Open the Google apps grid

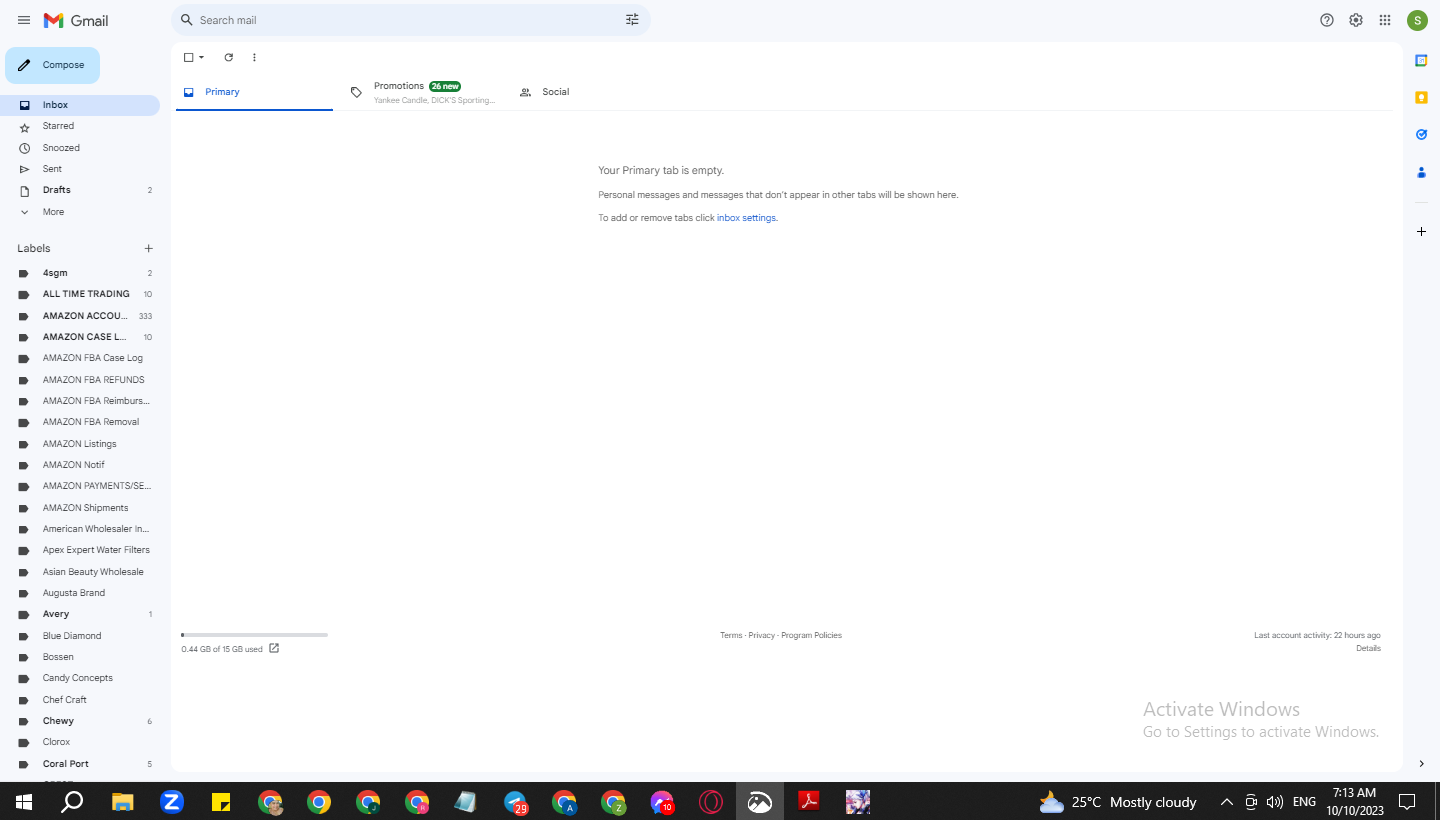click(x=1385, y=20)
